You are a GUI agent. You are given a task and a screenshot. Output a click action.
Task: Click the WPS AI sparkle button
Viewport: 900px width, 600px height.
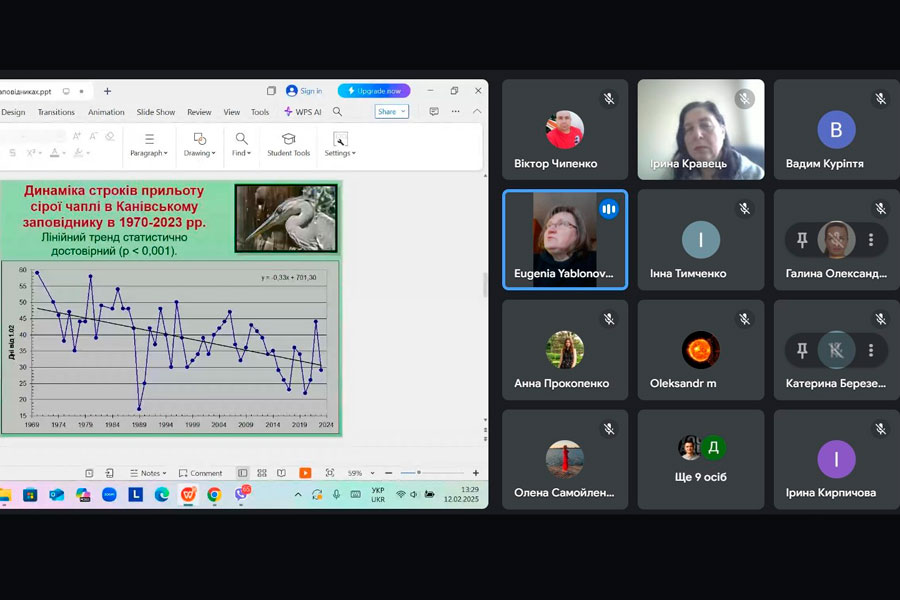click(x=303, y=112)
